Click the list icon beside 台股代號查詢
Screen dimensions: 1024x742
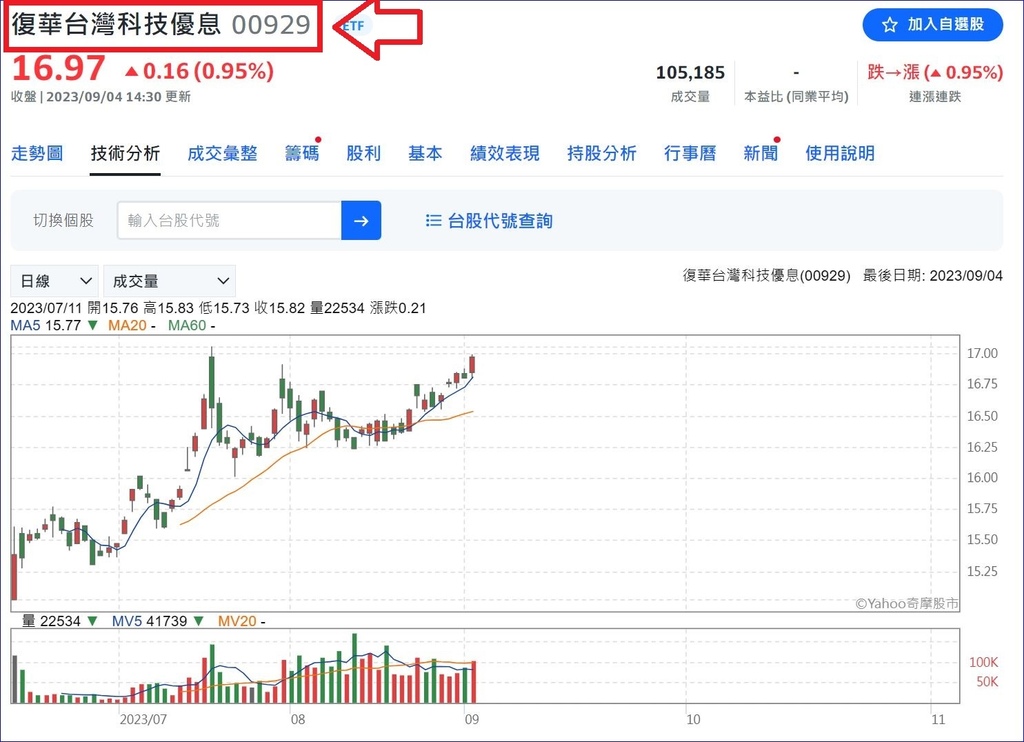pos(434,221)
